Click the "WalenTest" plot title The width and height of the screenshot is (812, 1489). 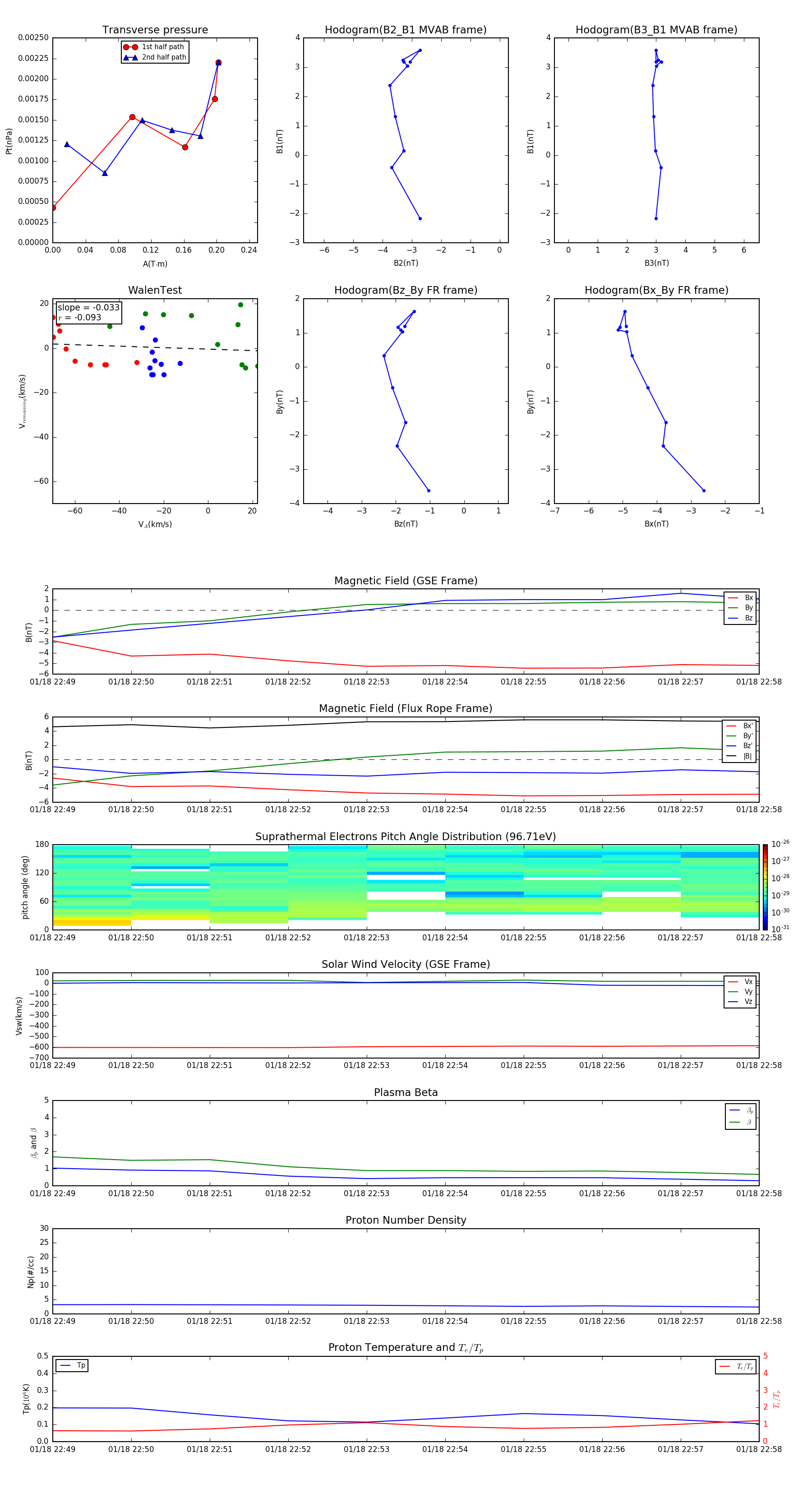(x=155, y=290)
